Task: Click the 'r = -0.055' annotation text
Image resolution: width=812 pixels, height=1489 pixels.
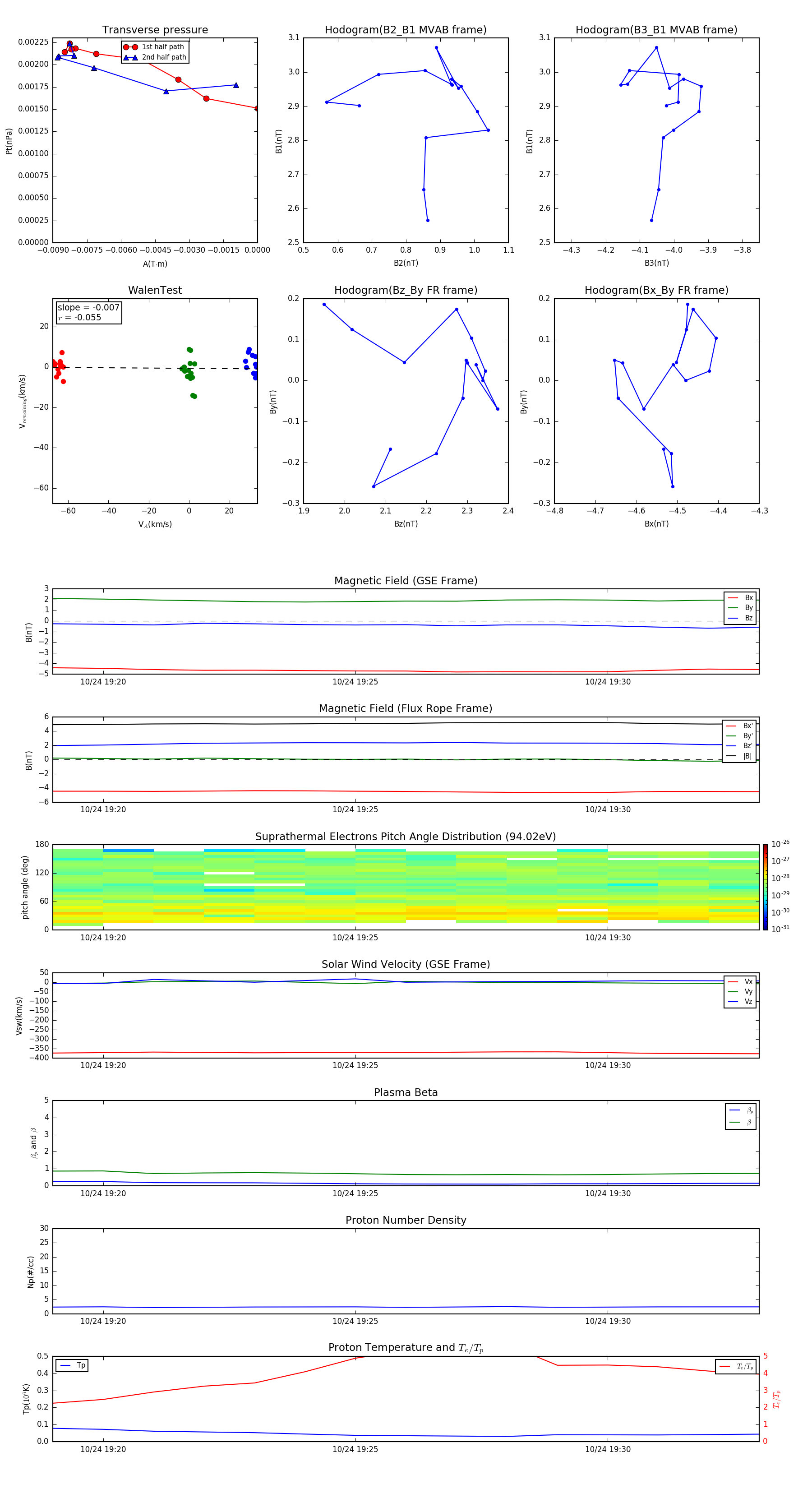Action: [80, 317]
